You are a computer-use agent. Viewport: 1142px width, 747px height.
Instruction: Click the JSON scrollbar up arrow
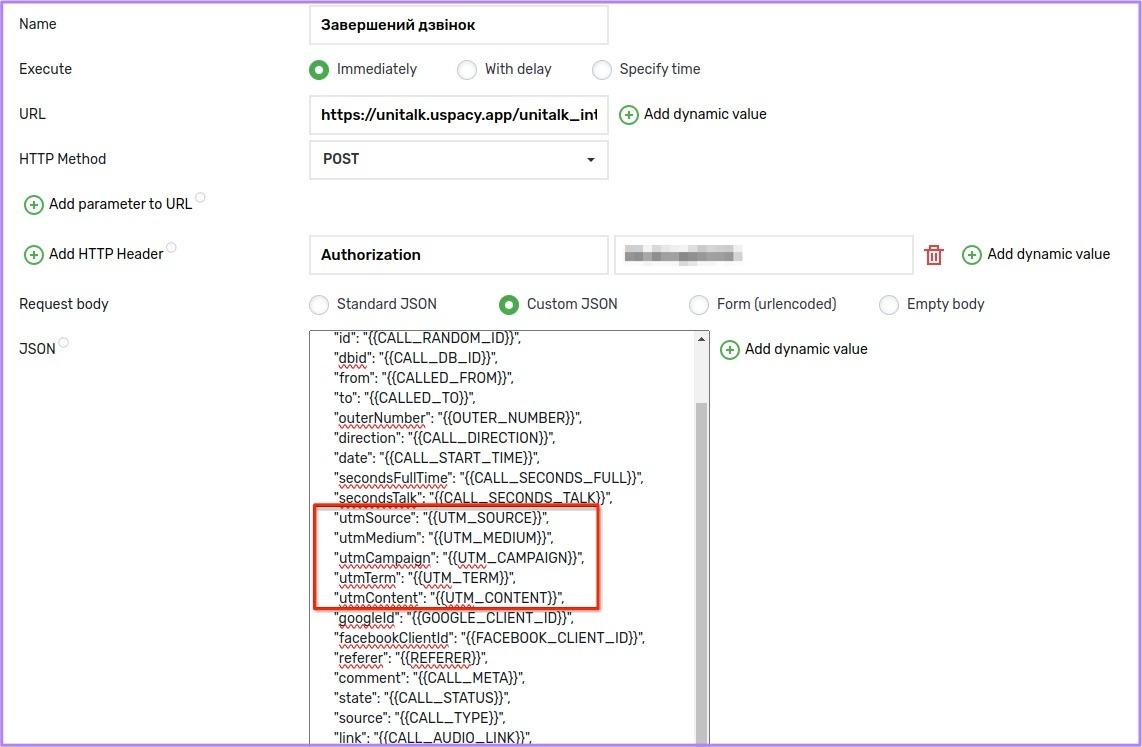(x=701, y=340)
